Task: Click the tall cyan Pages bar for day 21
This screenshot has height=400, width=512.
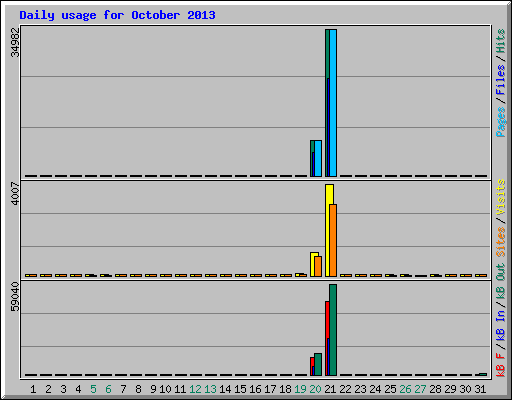Action: pyautogui.click(x=333, y=103)
